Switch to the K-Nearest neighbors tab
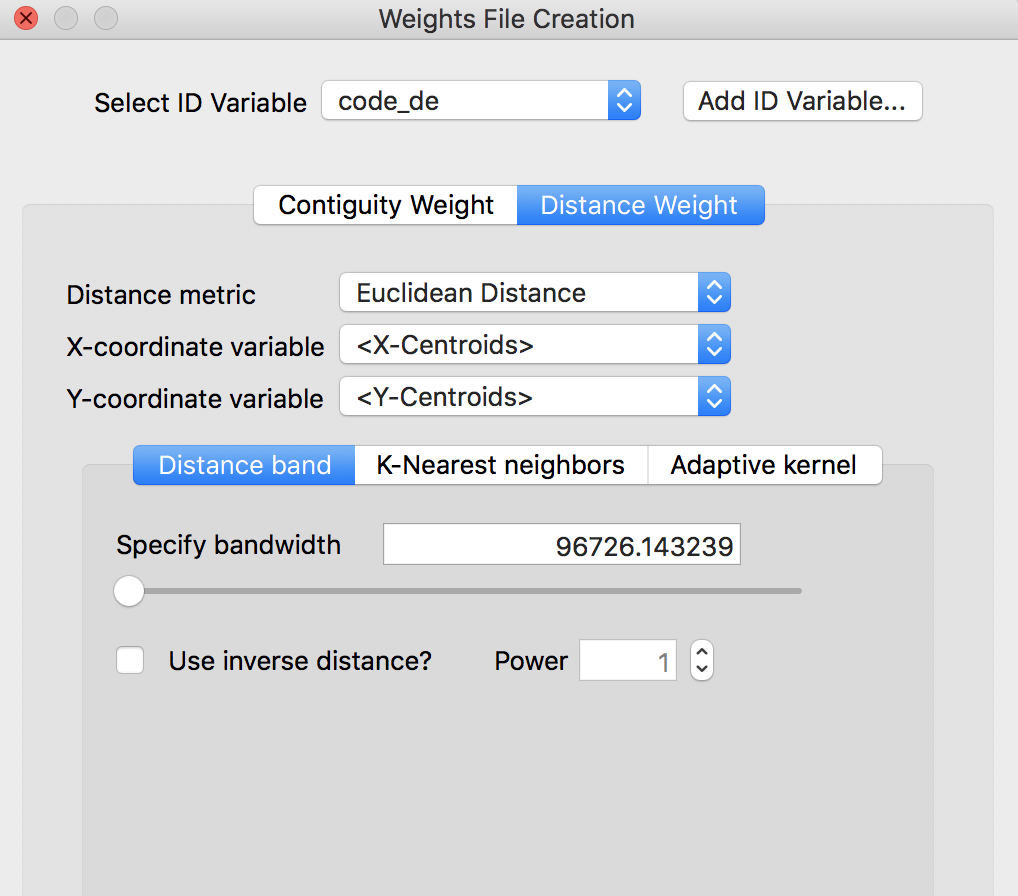The image size is (1018, 896). tap(500, 465)
